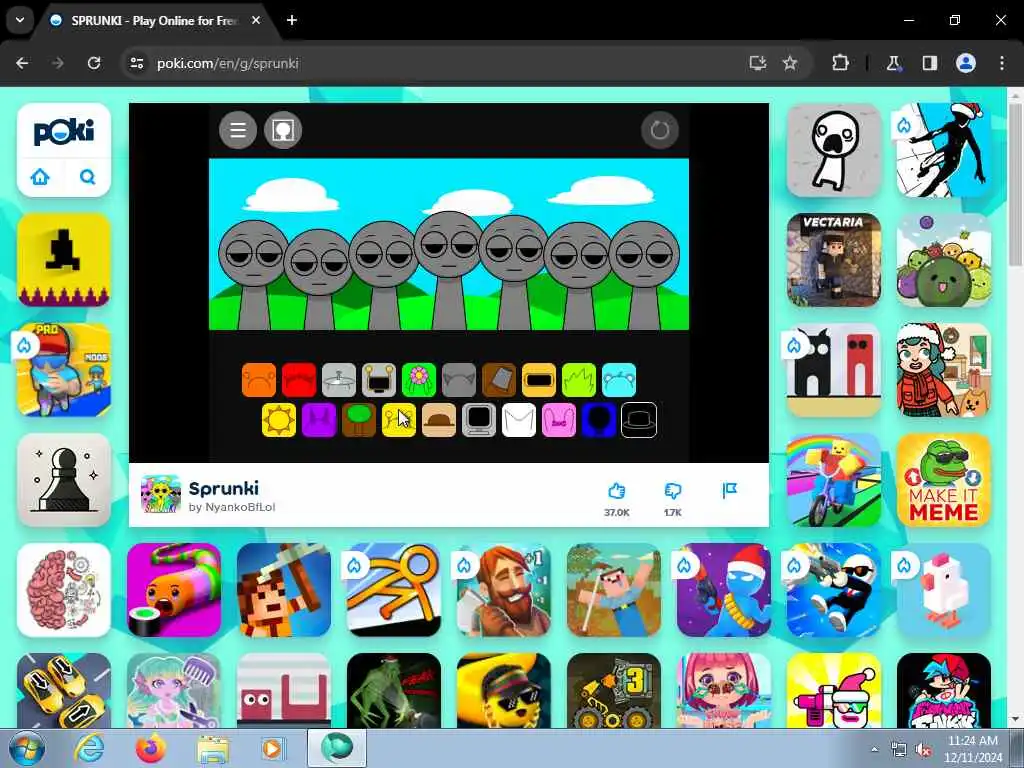
Task: Open the white chicken crossing game thumbnail
Action: (x=944, y=590)
